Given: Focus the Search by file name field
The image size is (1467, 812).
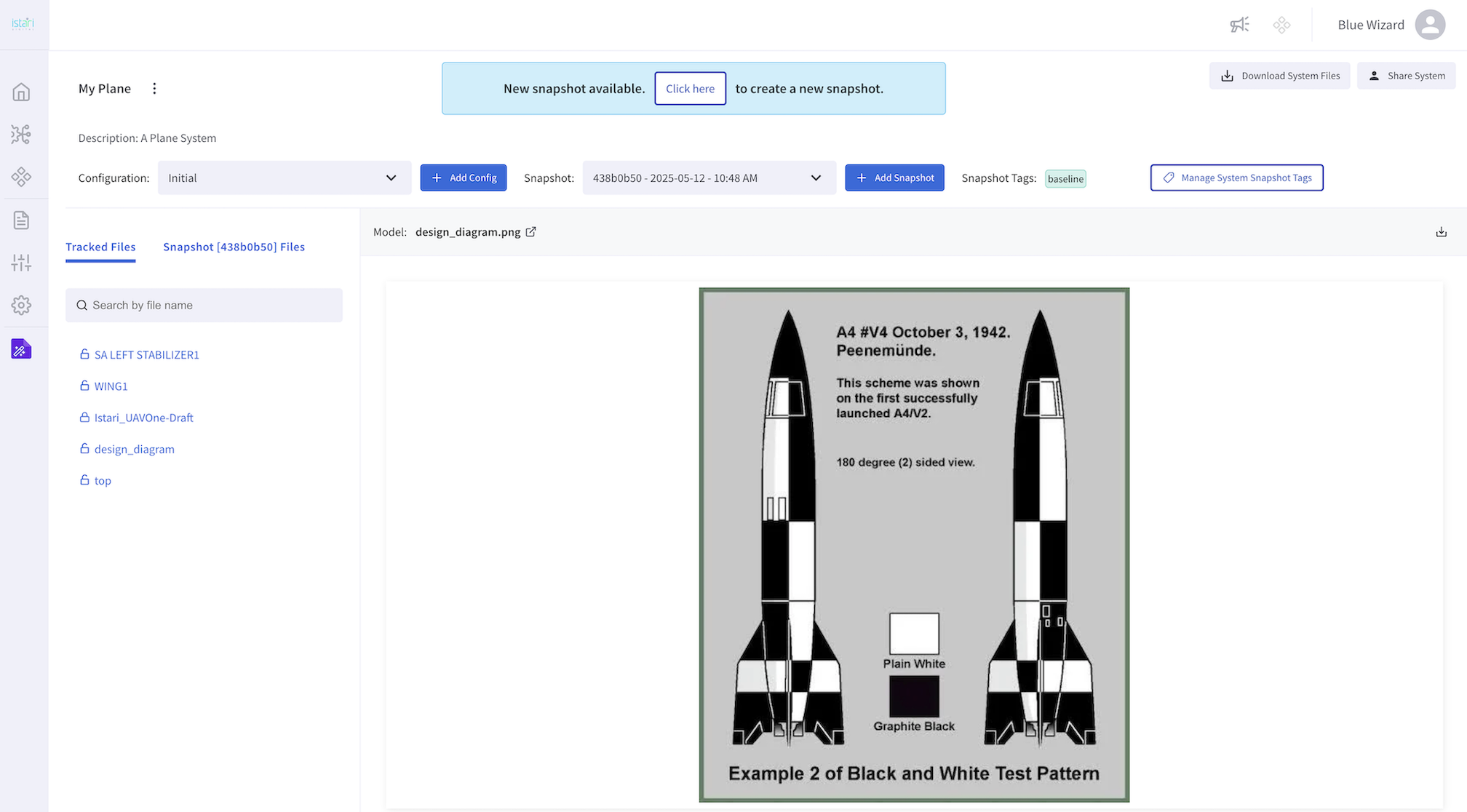Looking at the screenshot, I should point(211,306).
